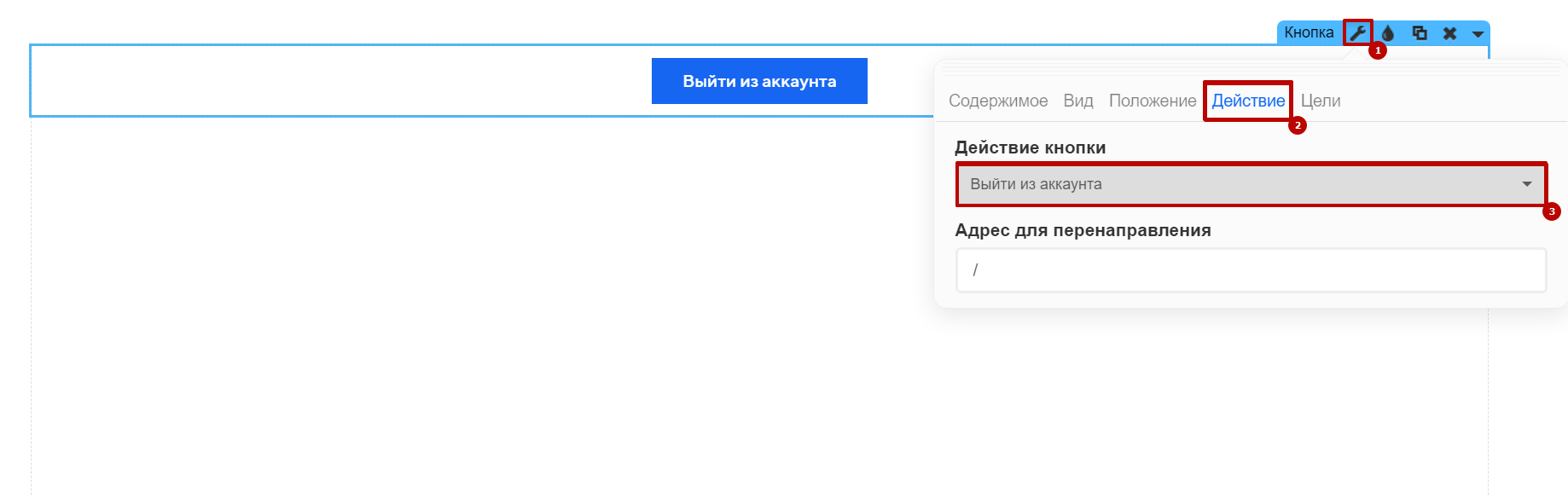This screenshot has height=497, width=1568.
Task: Open the Положение tab
Action: pyautogui.click(x=1153, y=101)
